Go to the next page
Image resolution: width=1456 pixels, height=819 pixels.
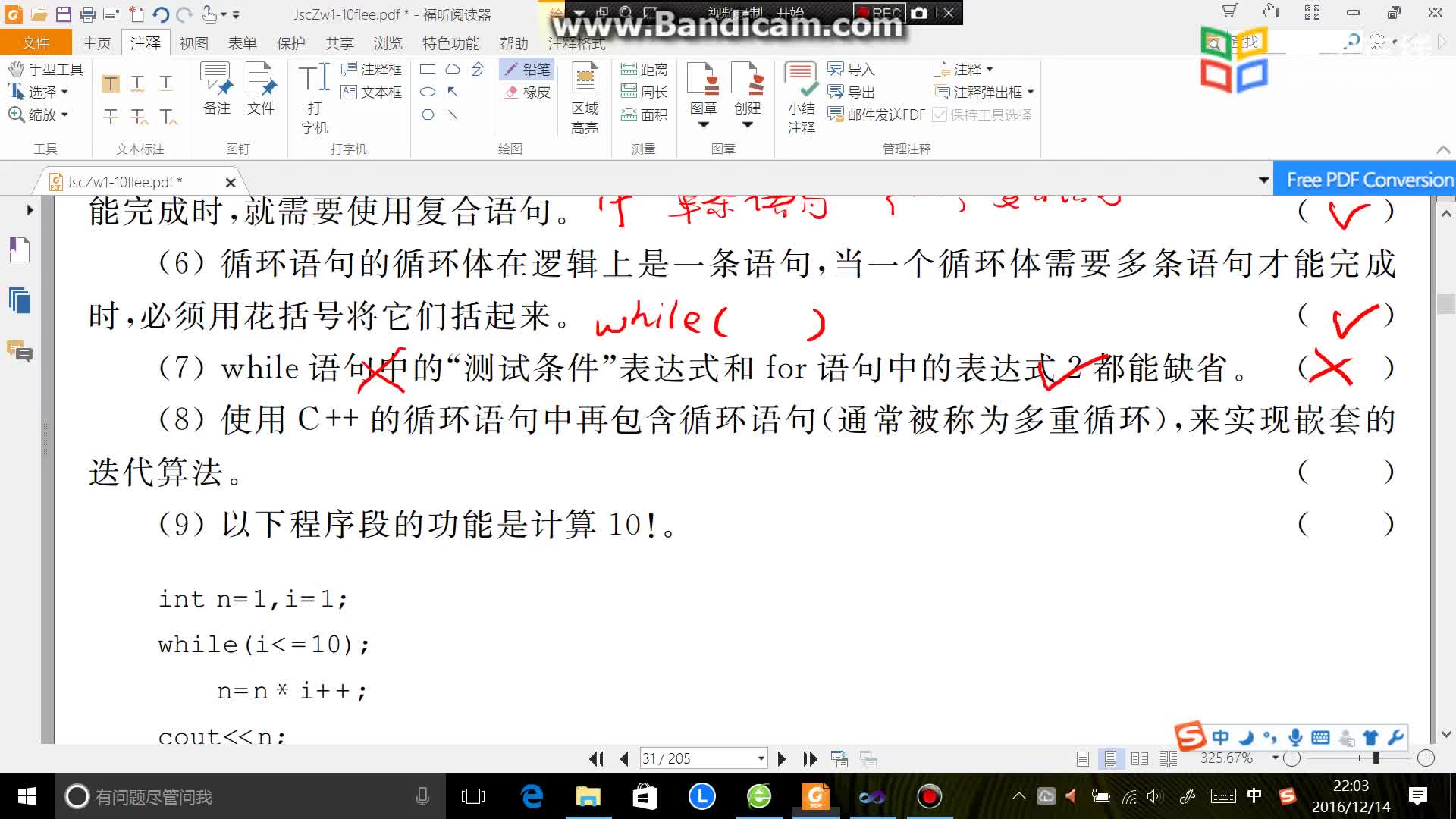point(782,759)
